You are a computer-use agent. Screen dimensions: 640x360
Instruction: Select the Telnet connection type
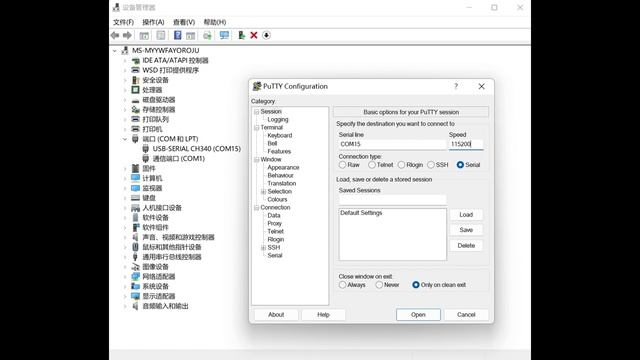(372, 165)
